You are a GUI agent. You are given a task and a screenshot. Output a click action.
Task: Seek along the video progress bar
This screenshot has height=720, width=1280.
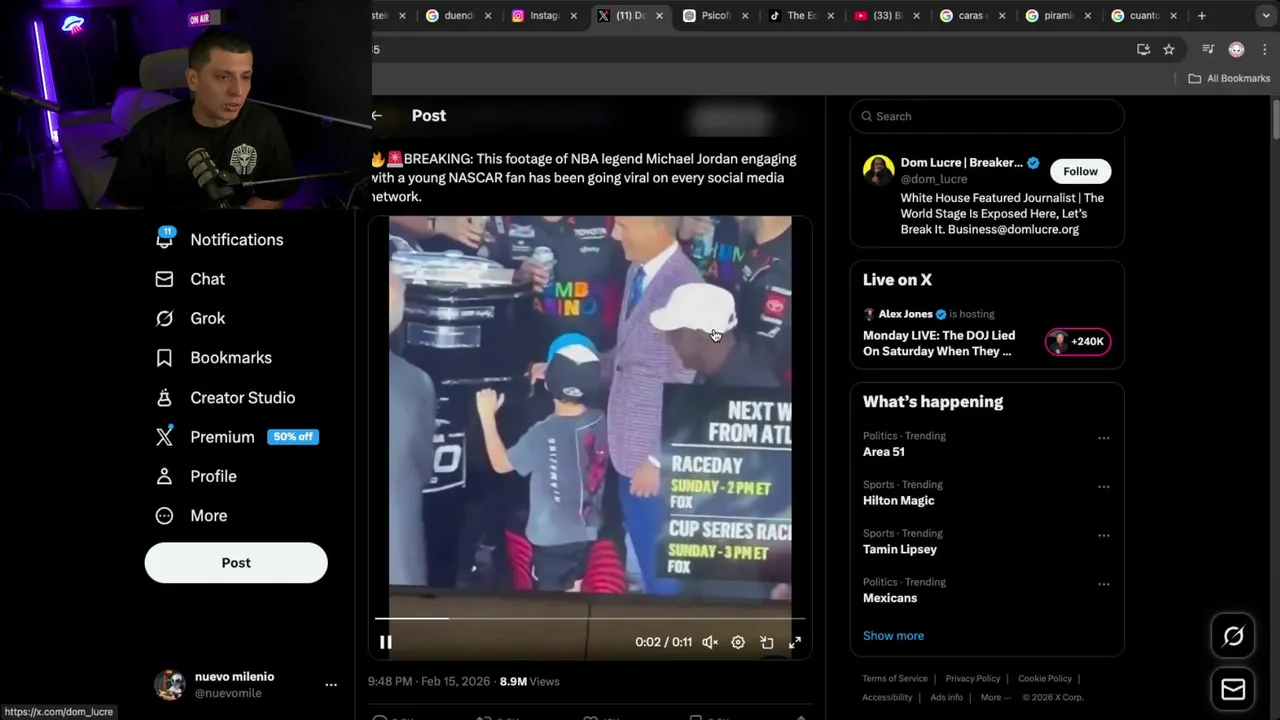(590, 619)
